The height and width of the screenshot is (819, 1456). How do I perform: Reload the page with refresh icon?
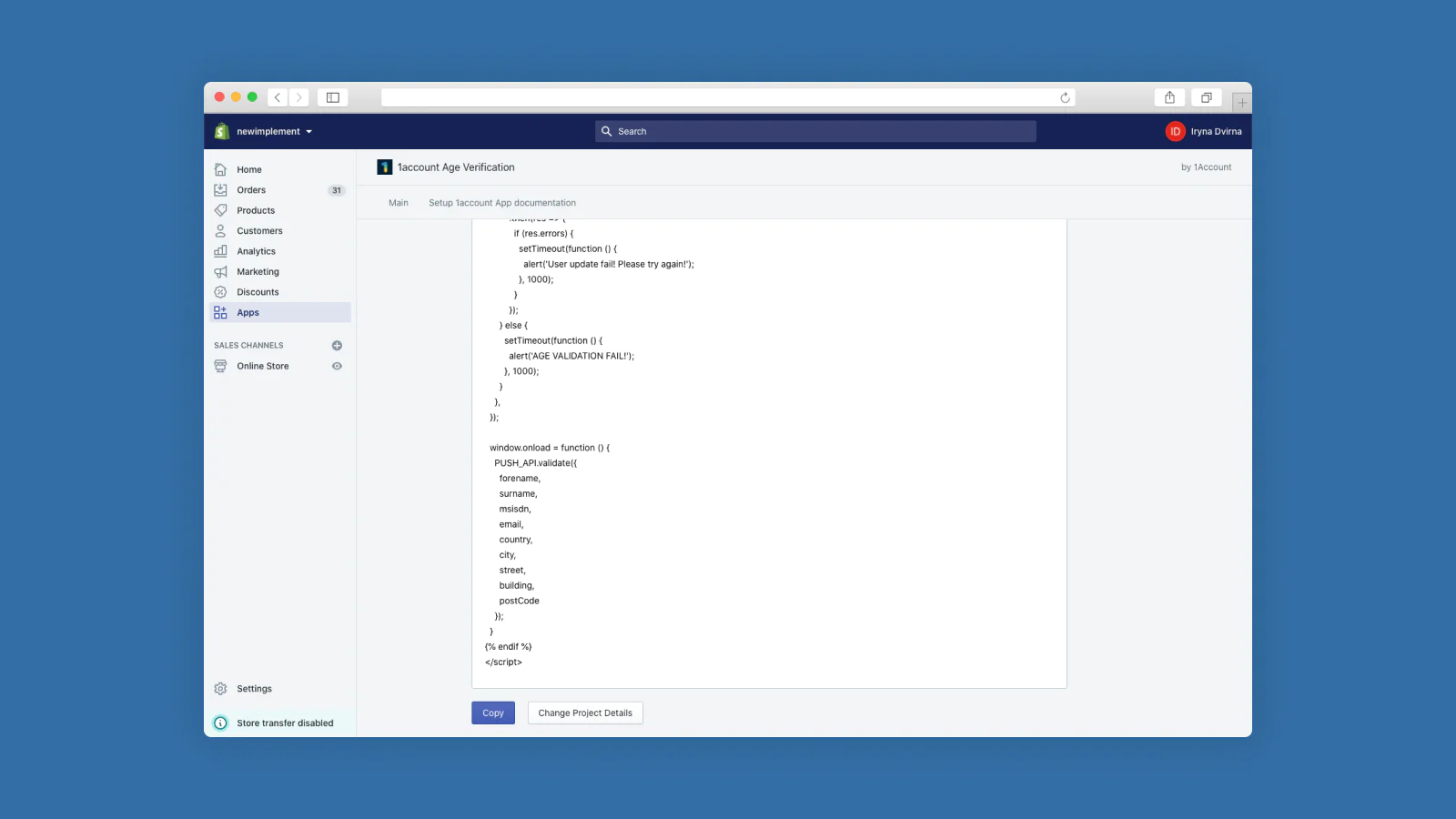tap(1065, 97)
